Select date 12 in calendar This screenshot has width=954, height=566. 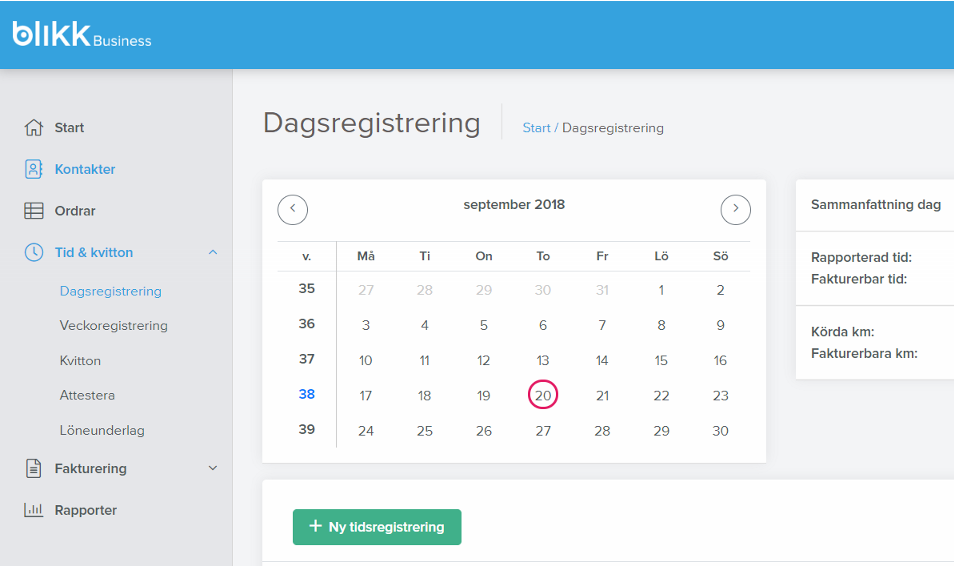[x=484, y=360]
